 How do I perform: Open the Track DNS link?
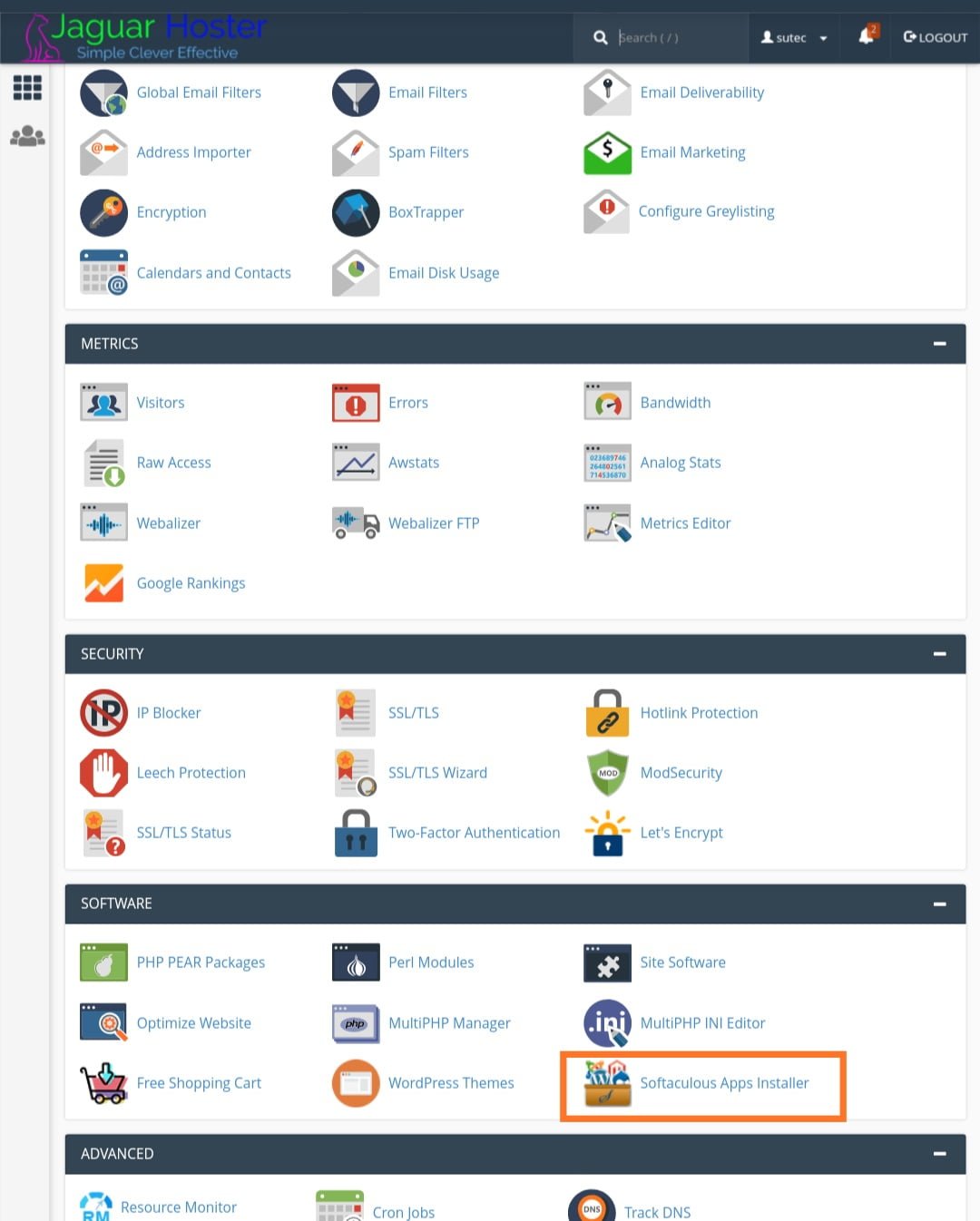tap(658, 1212)
